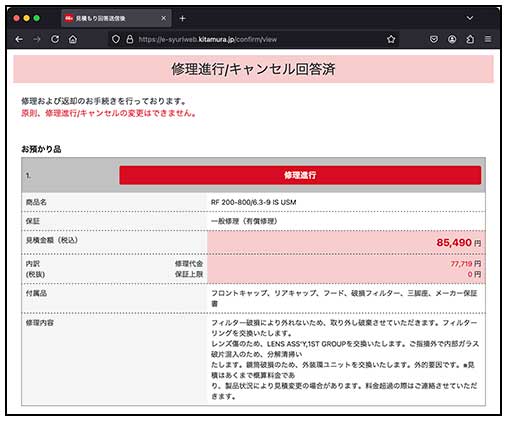This screenshot has width=507, height=421.
Task: Click the shield tracking protection icon
Action: 116,39
